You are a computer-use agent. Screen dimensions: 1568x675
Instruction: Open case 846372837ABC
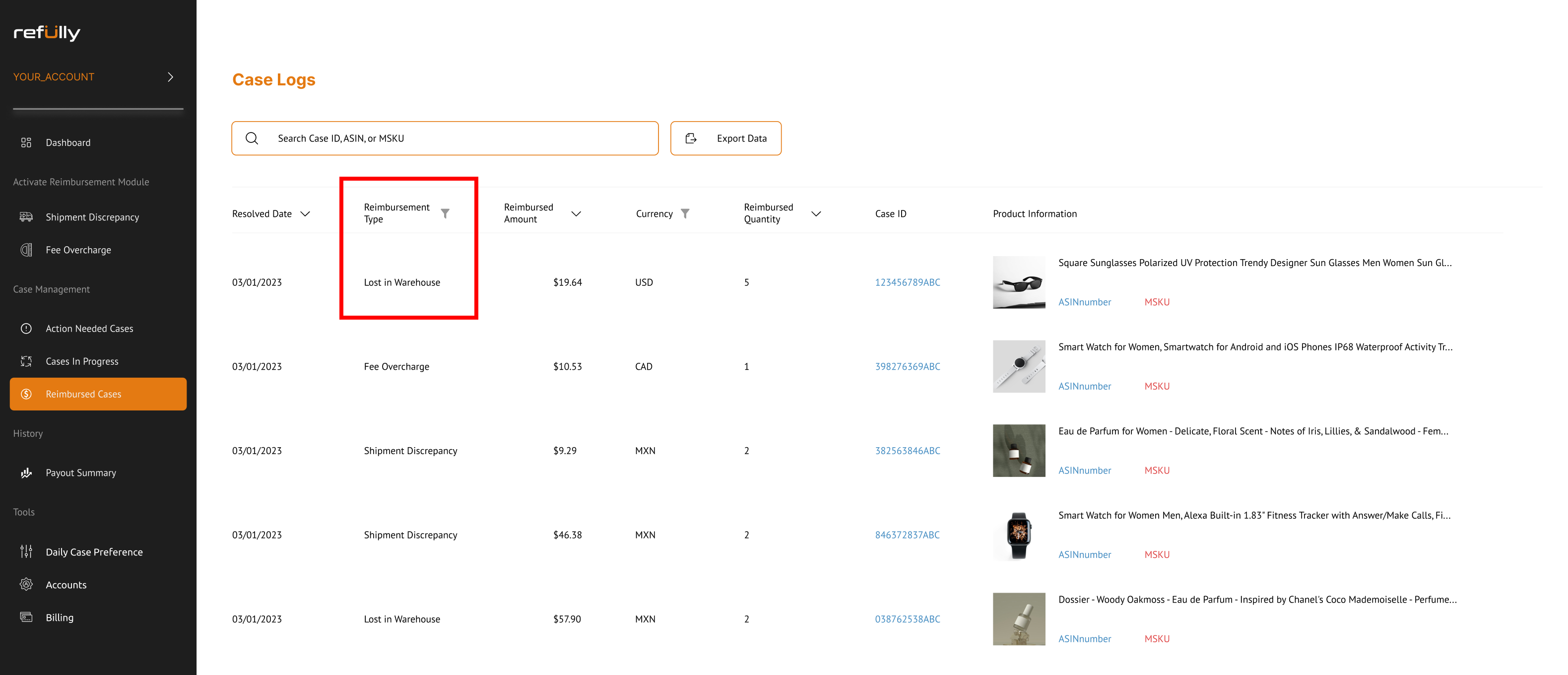tap(908, 535)
